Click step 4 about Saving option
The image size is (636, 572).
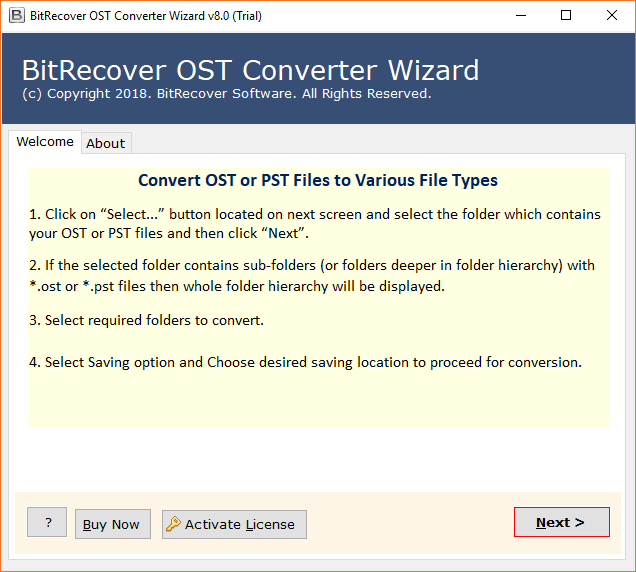click(305, 362)
